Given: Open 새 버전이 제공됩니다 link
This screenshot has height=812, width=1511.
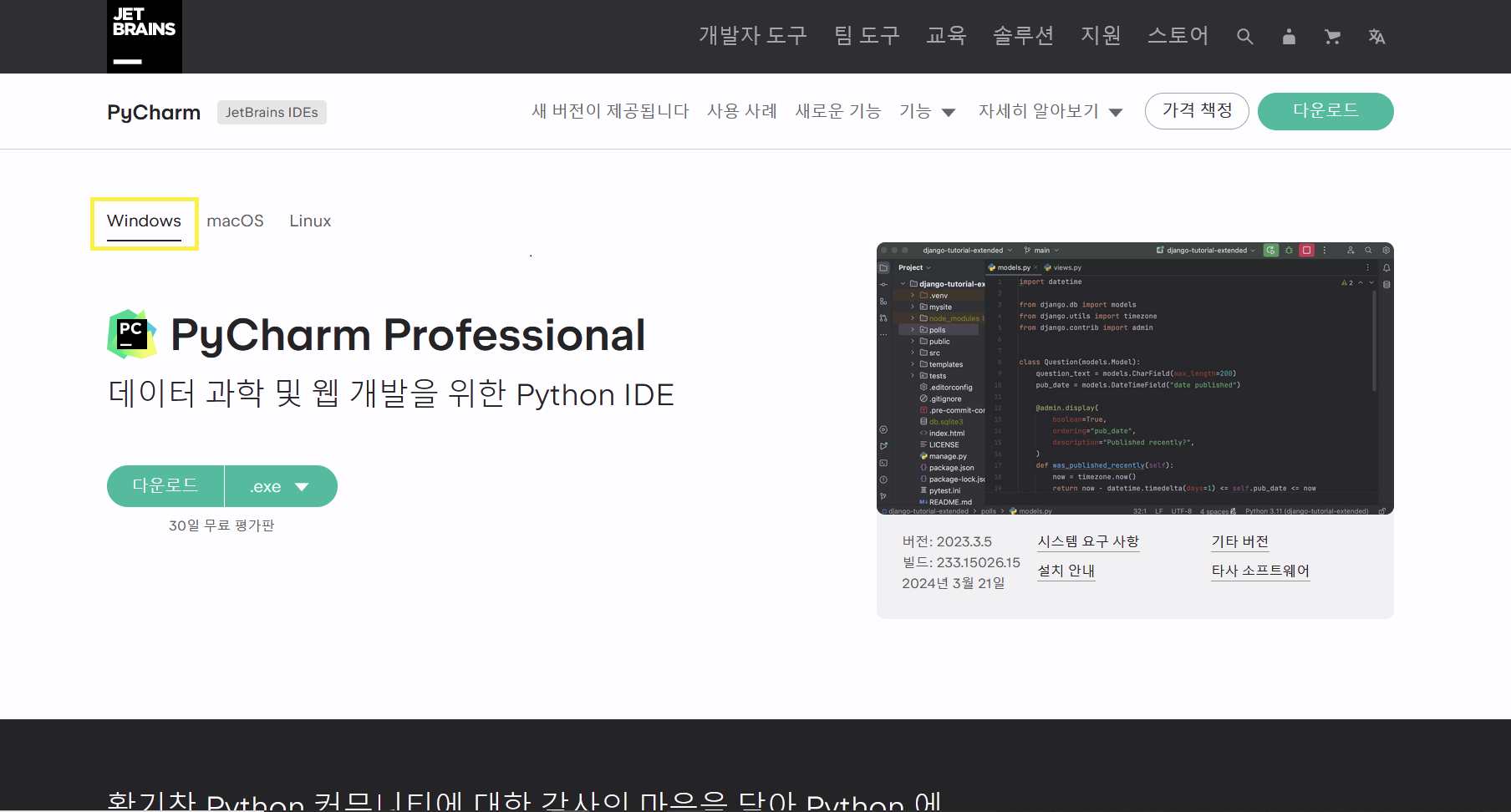Looking at the screenshot, I should pos(610,111).
